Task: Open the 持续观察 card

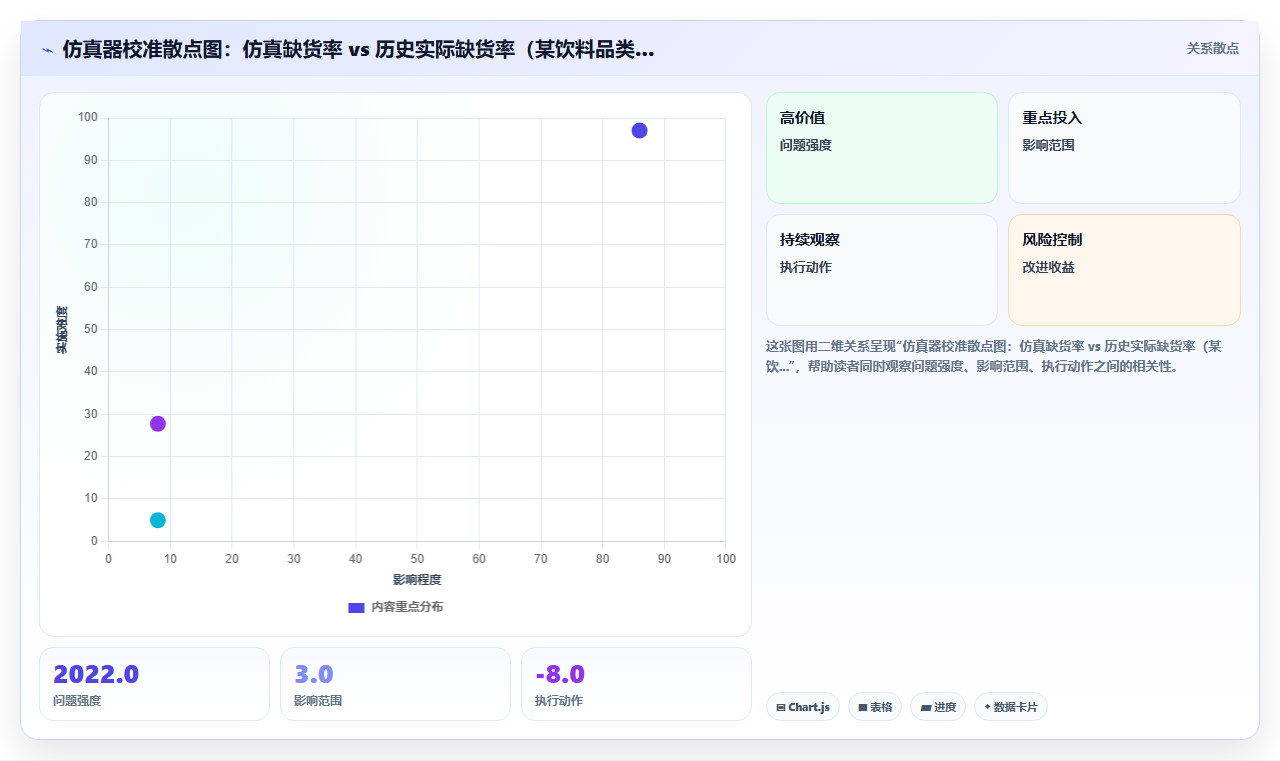Action: [x=882, y=270]
